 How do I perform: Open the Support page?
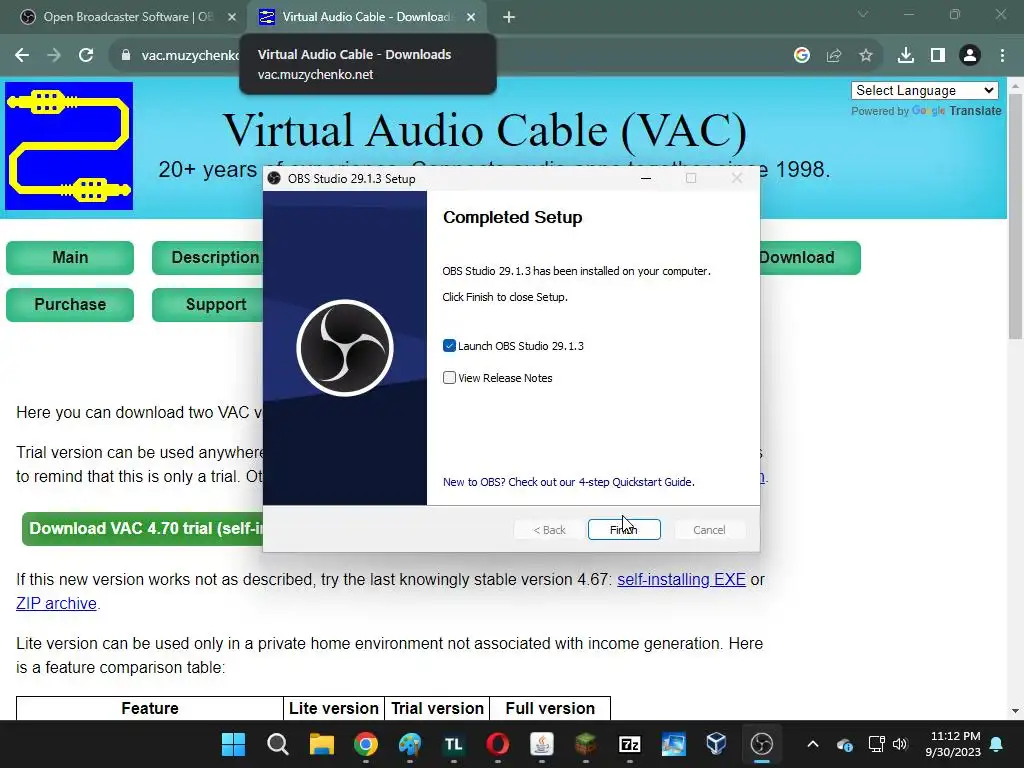(208, 304)
